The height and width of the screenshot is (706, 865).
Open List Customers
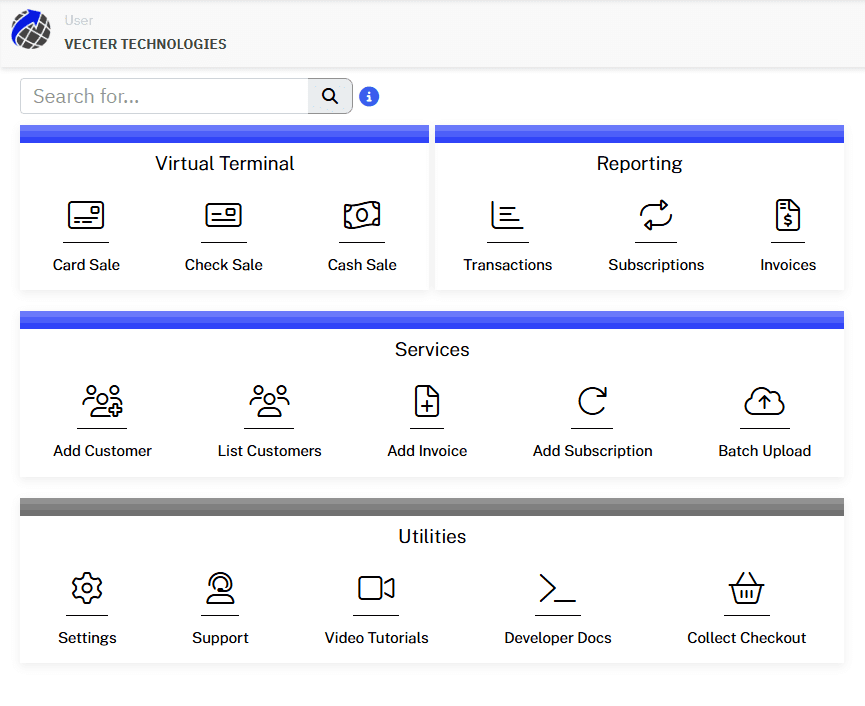click(269, 402)
